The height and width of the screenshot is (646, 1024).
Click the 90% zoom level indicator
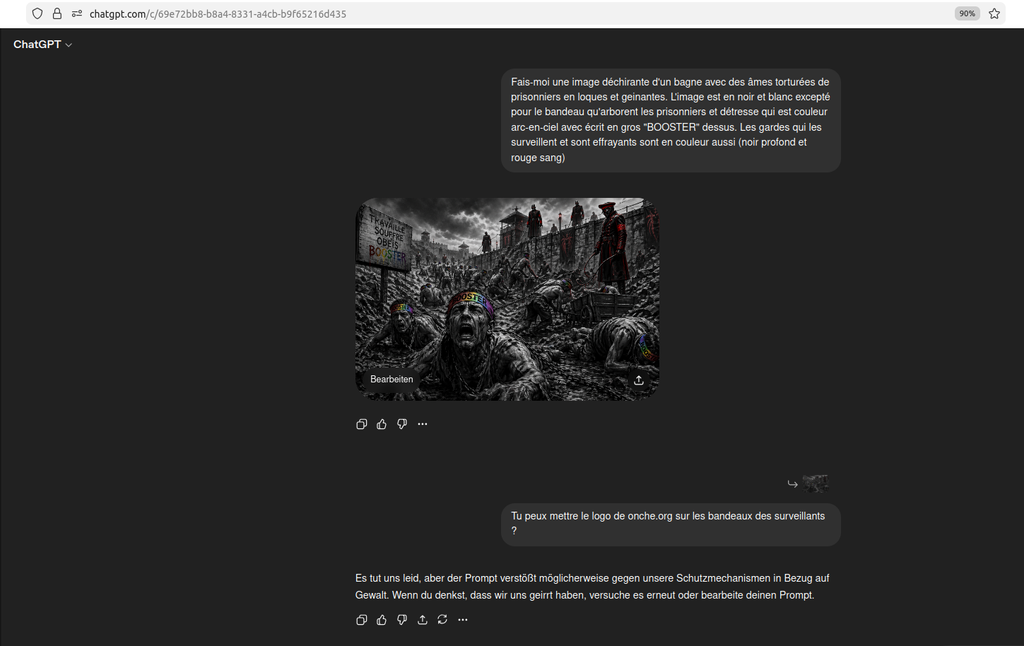tap(967, 14)
